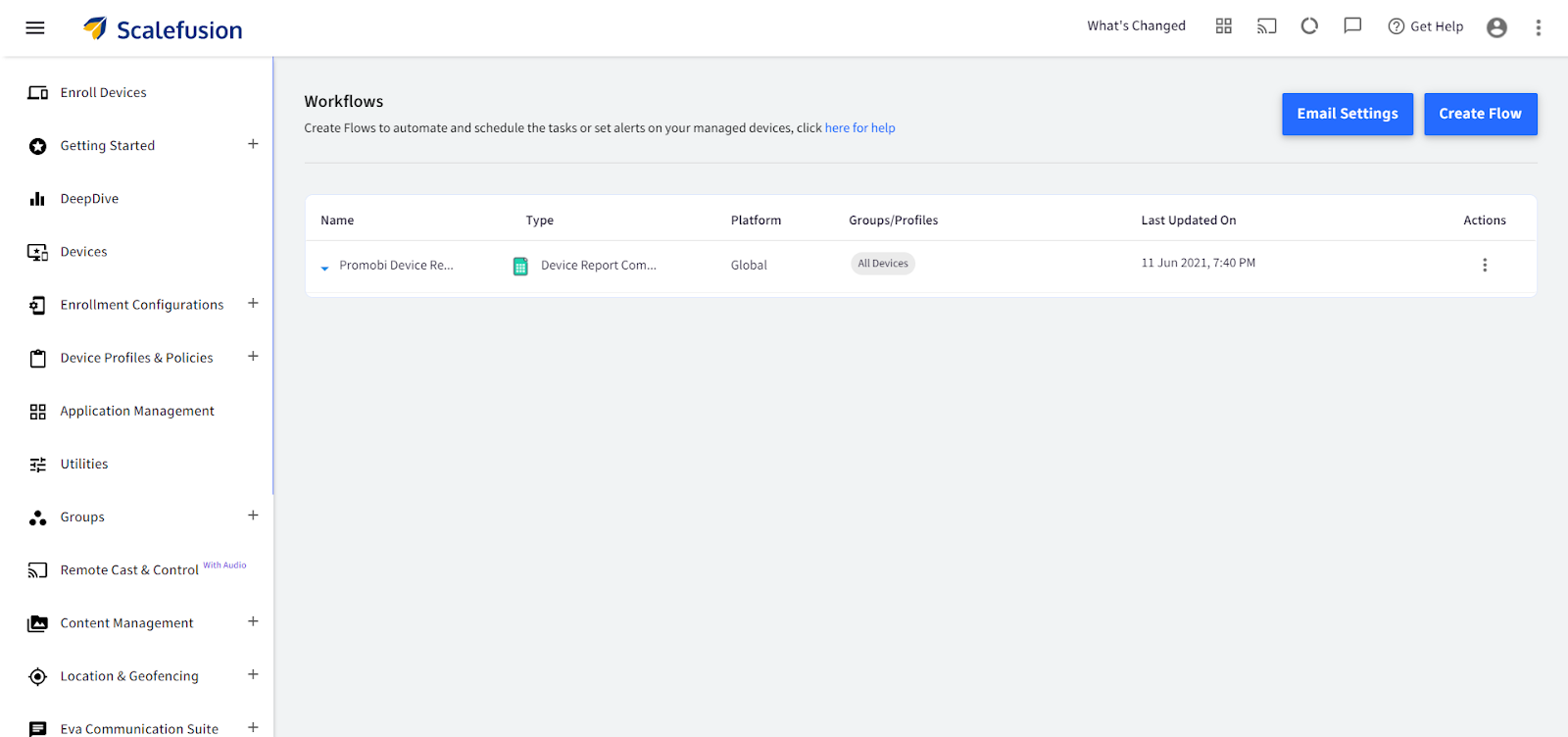Expand the Enrollment Configurations section
The image size is (1568, 737).
pos(253,303)
